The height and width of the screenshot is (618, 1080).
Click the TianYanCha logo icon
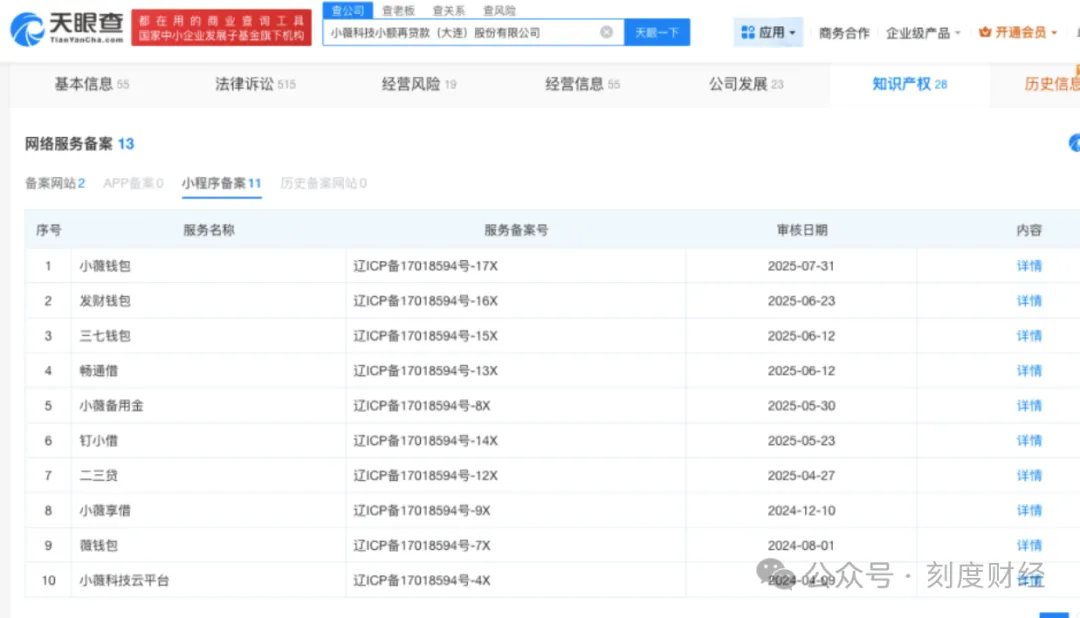(27, 29)
